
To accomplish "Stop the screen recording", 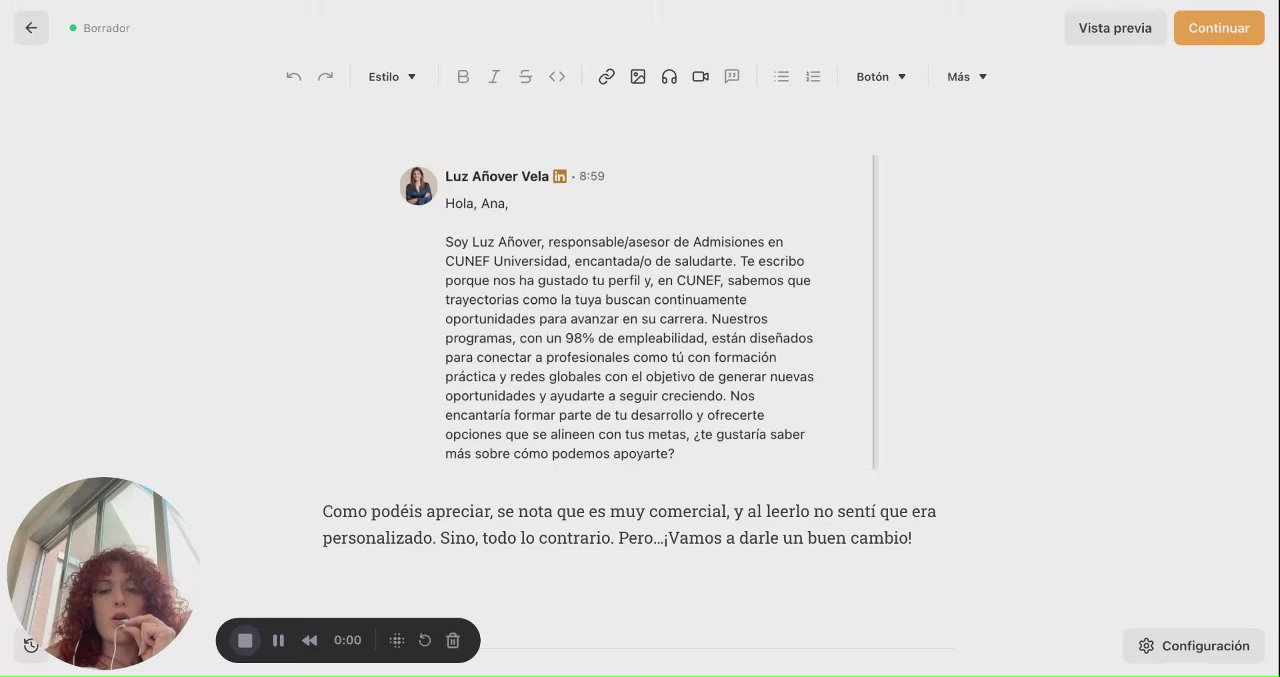I will tap(245, 640).
